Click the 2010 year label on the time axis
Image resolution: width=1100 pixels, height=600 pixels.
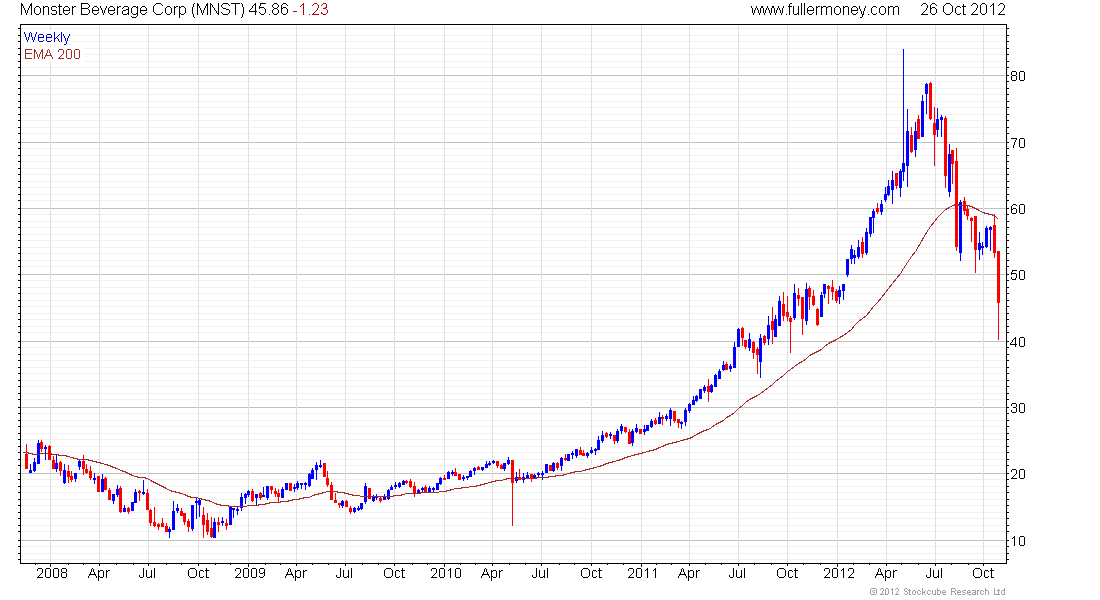point(445,573)
